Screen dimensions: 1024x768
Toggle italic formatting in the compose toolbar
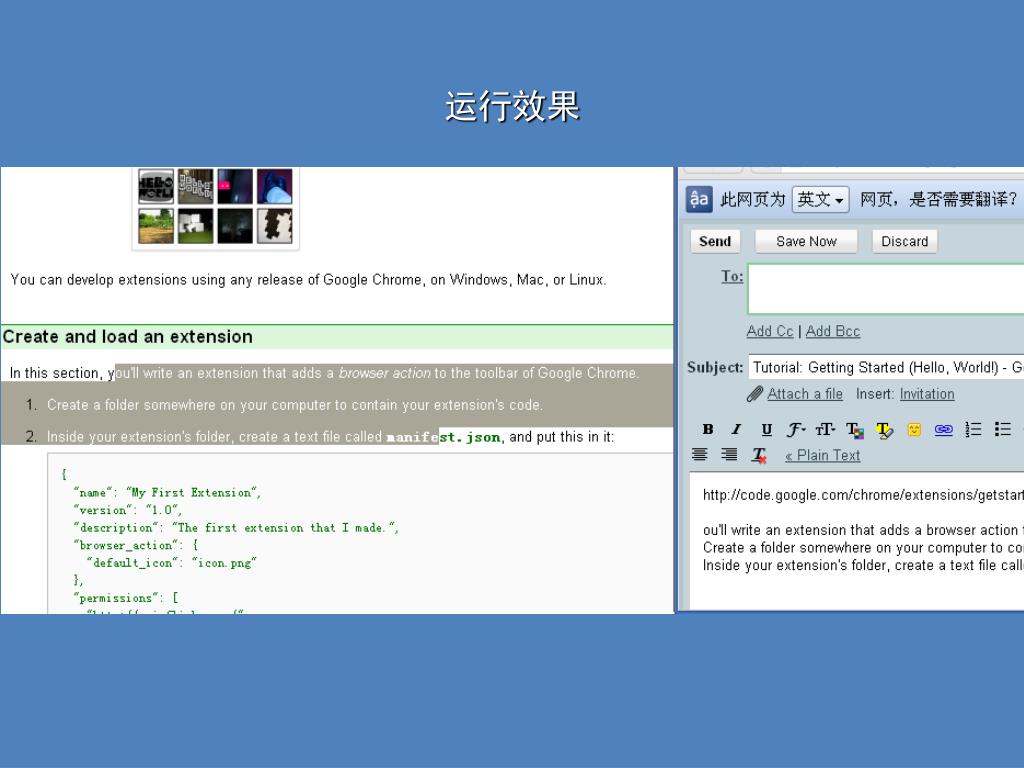click(737, 429)
